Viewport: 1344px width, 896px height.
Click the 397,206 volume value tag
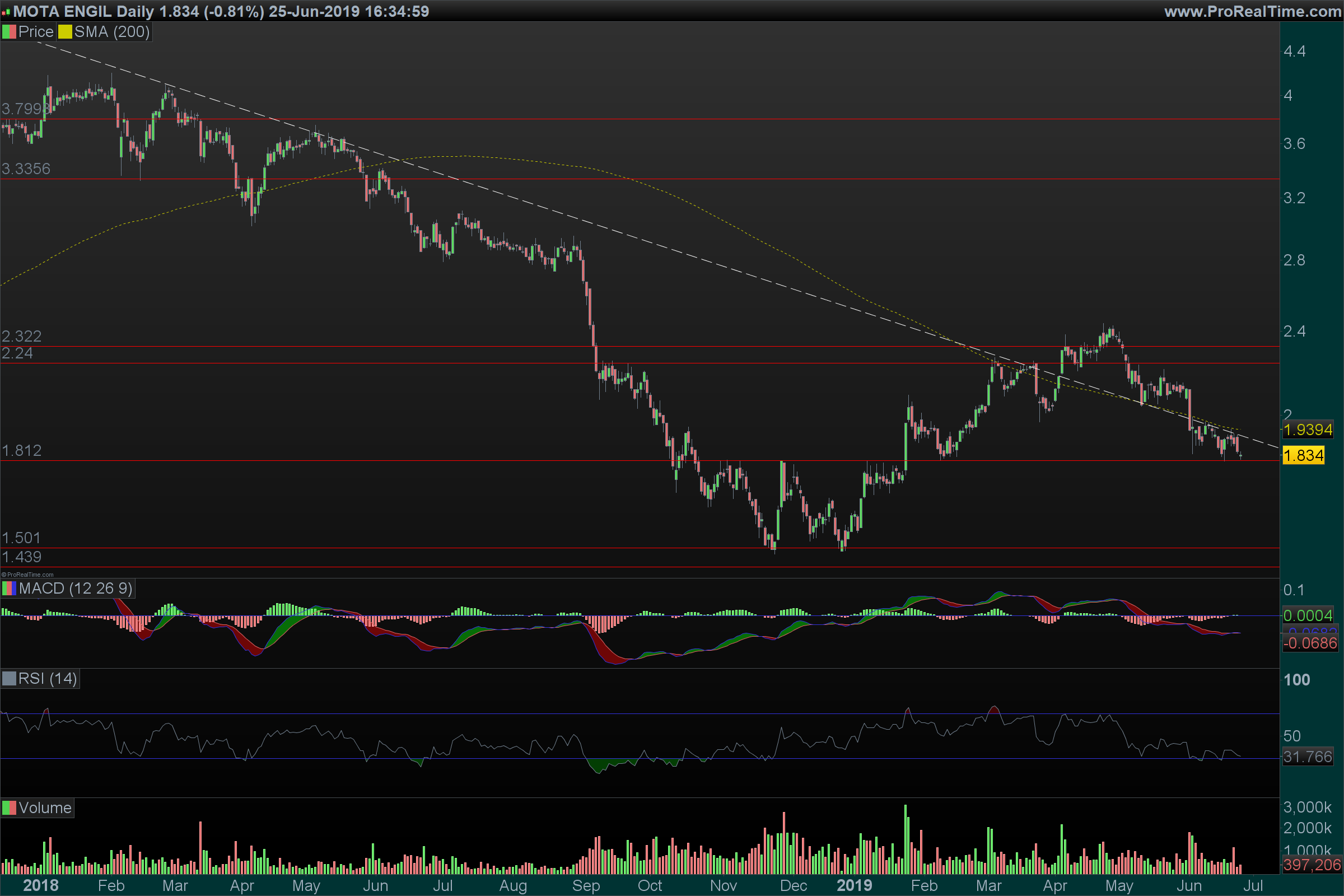pos(1312,865)
